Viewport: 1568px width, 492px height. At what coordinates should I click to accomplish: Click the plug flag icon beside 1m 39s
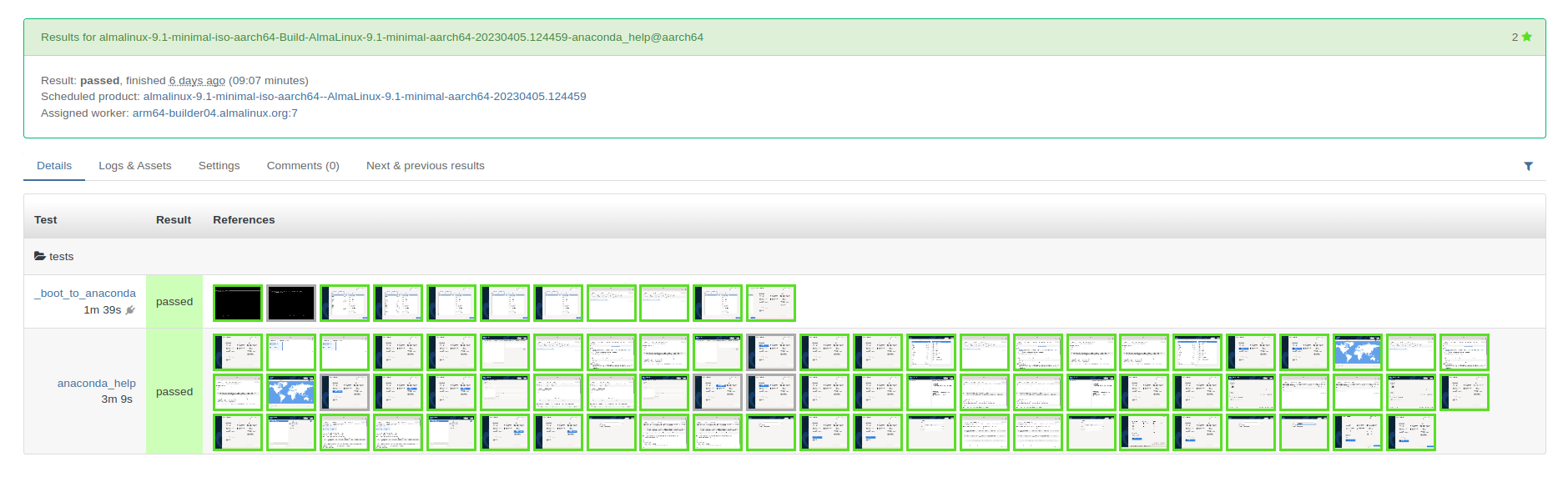pos(130,310)
